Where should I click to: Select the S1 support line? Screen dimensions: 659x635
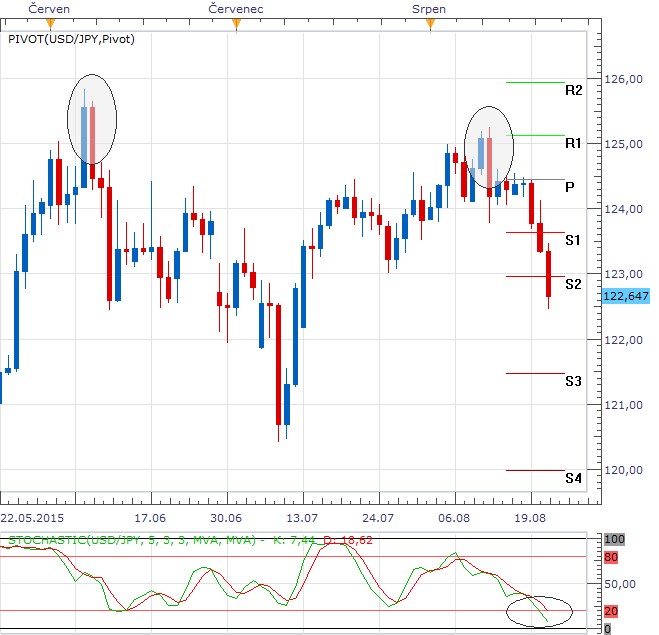[x=535, y=232]
